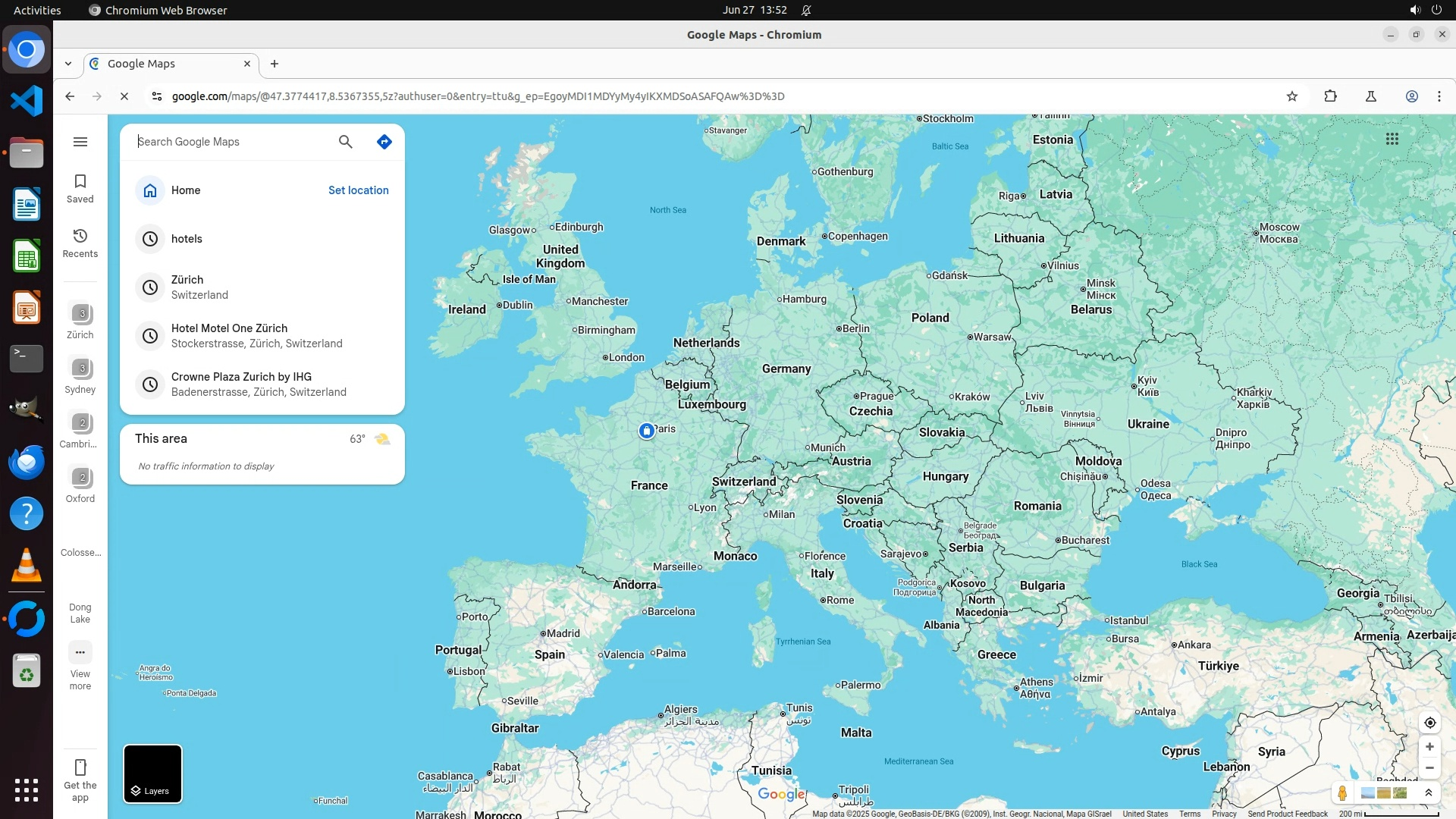The width and height of the screenshot is (1456, 819).
Task: Zoom in with the plus button
Action: click(x=1429, y=747)
